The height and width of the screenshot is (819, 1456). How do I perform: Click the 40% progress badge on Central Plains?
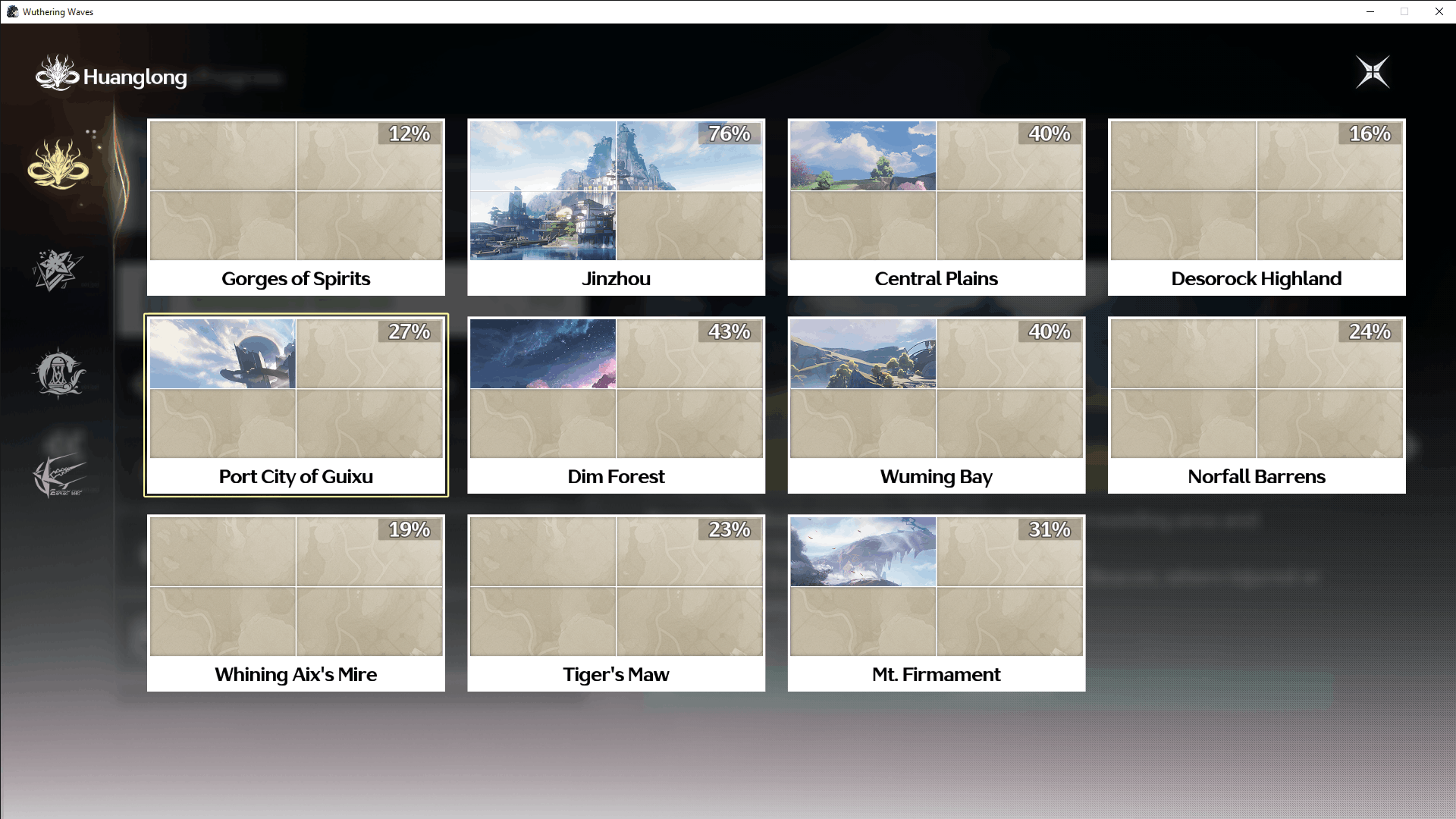click(1050, 133)
